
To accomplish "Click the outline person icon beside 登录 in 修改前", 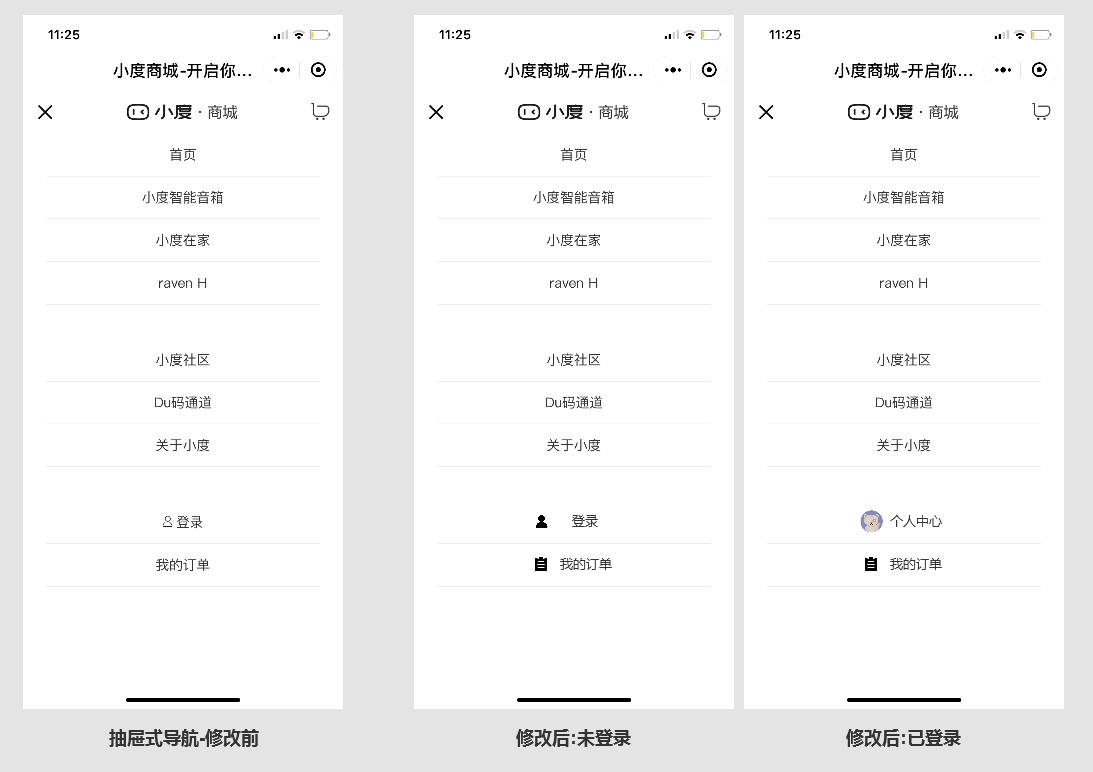I will pos(167,522).
